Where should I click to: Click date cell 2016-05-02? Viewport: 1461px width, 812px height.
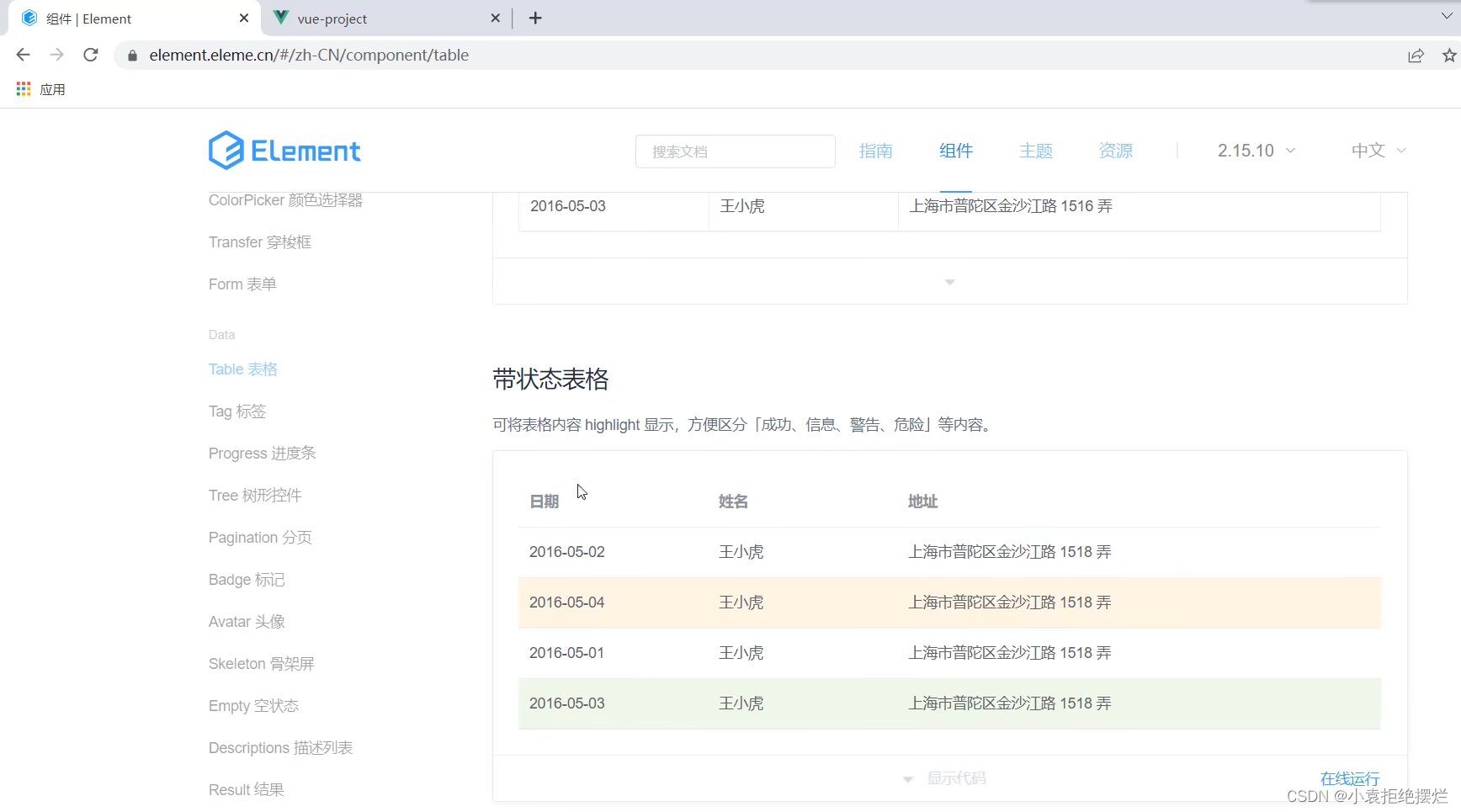pos(566,552)
